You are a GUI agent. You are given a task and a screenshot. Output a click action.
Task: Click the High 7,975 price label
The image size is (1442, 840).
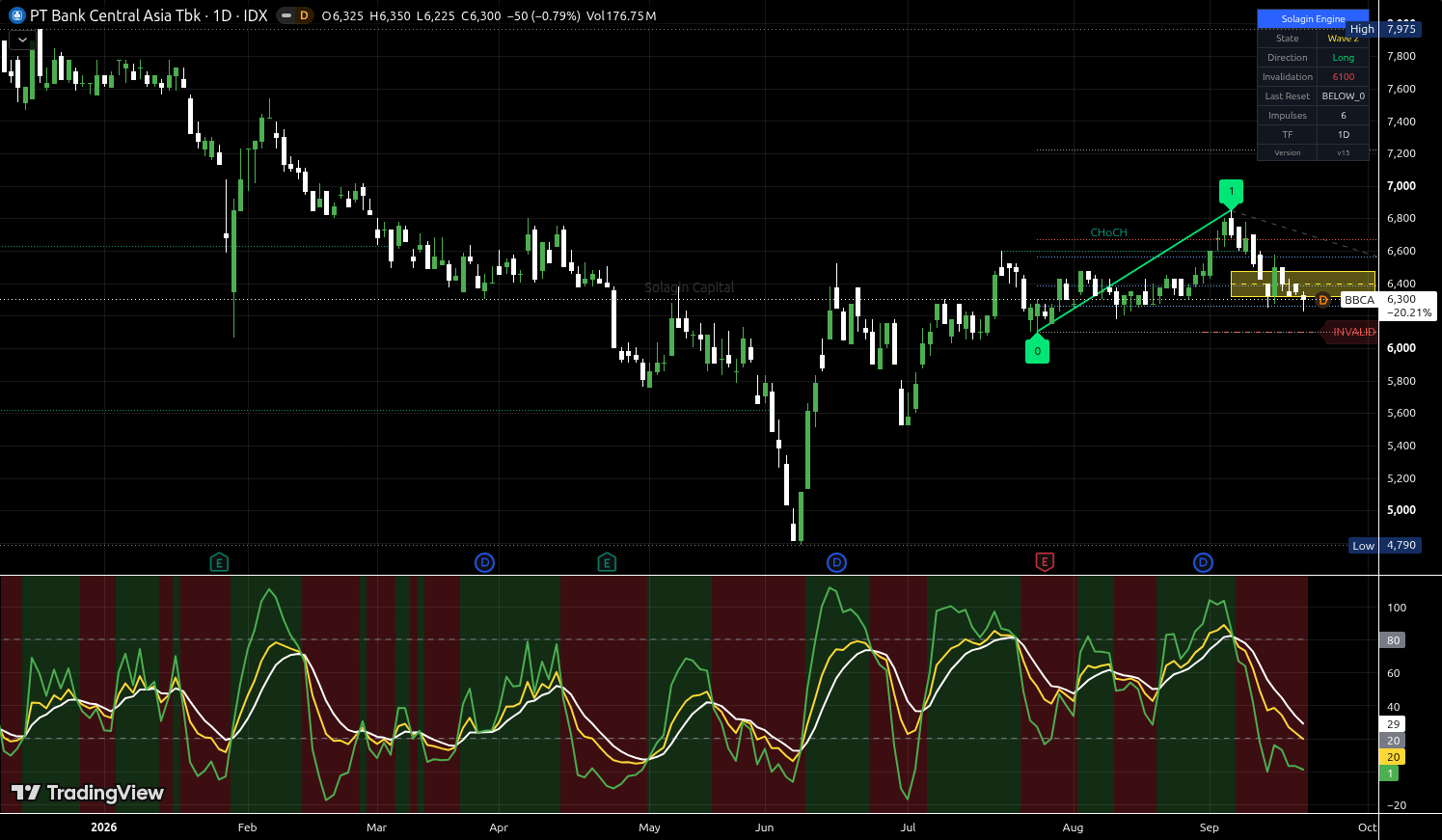click(1383, 29)
